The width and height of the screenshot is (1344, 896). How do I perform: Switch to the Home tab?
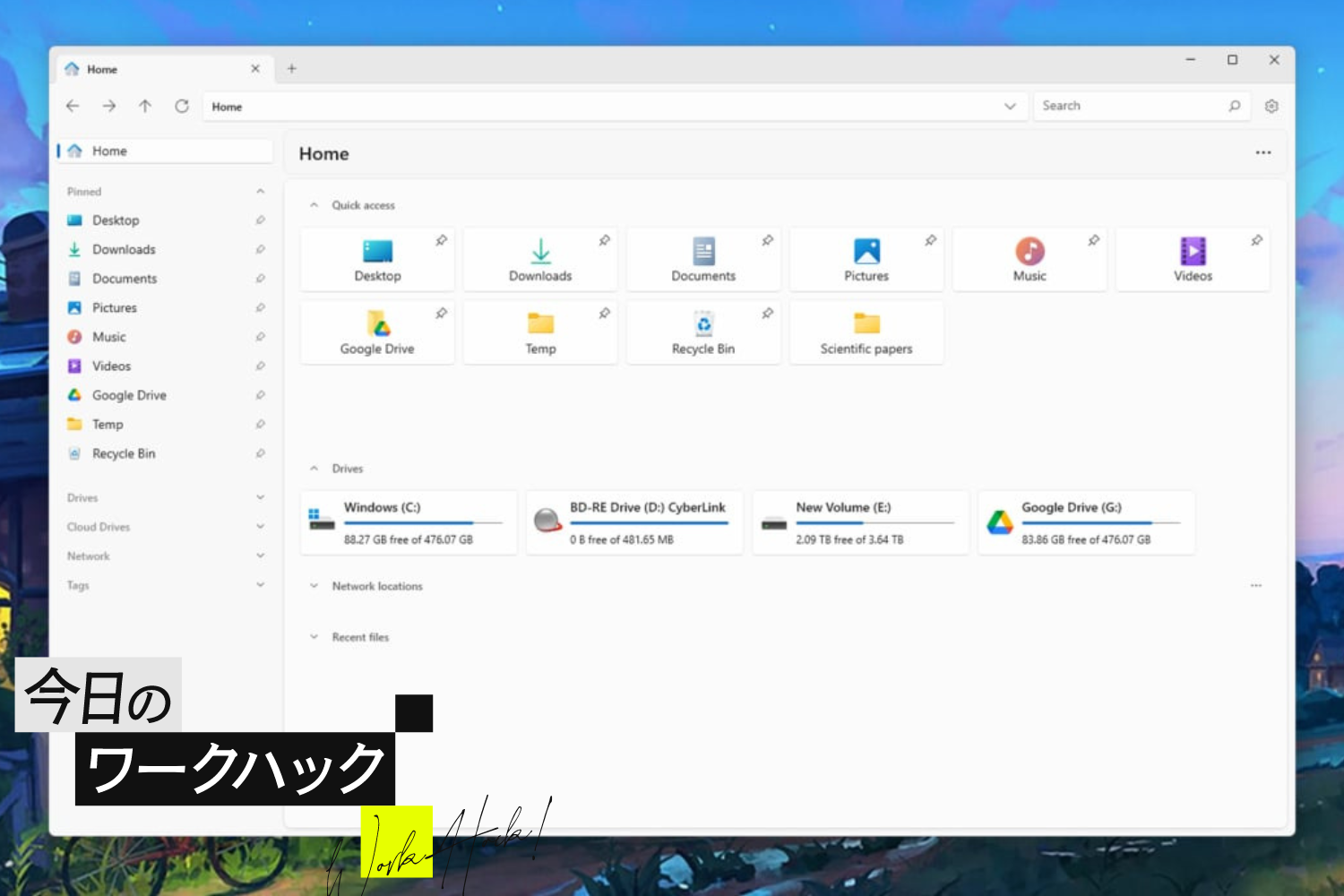(101, 69)
